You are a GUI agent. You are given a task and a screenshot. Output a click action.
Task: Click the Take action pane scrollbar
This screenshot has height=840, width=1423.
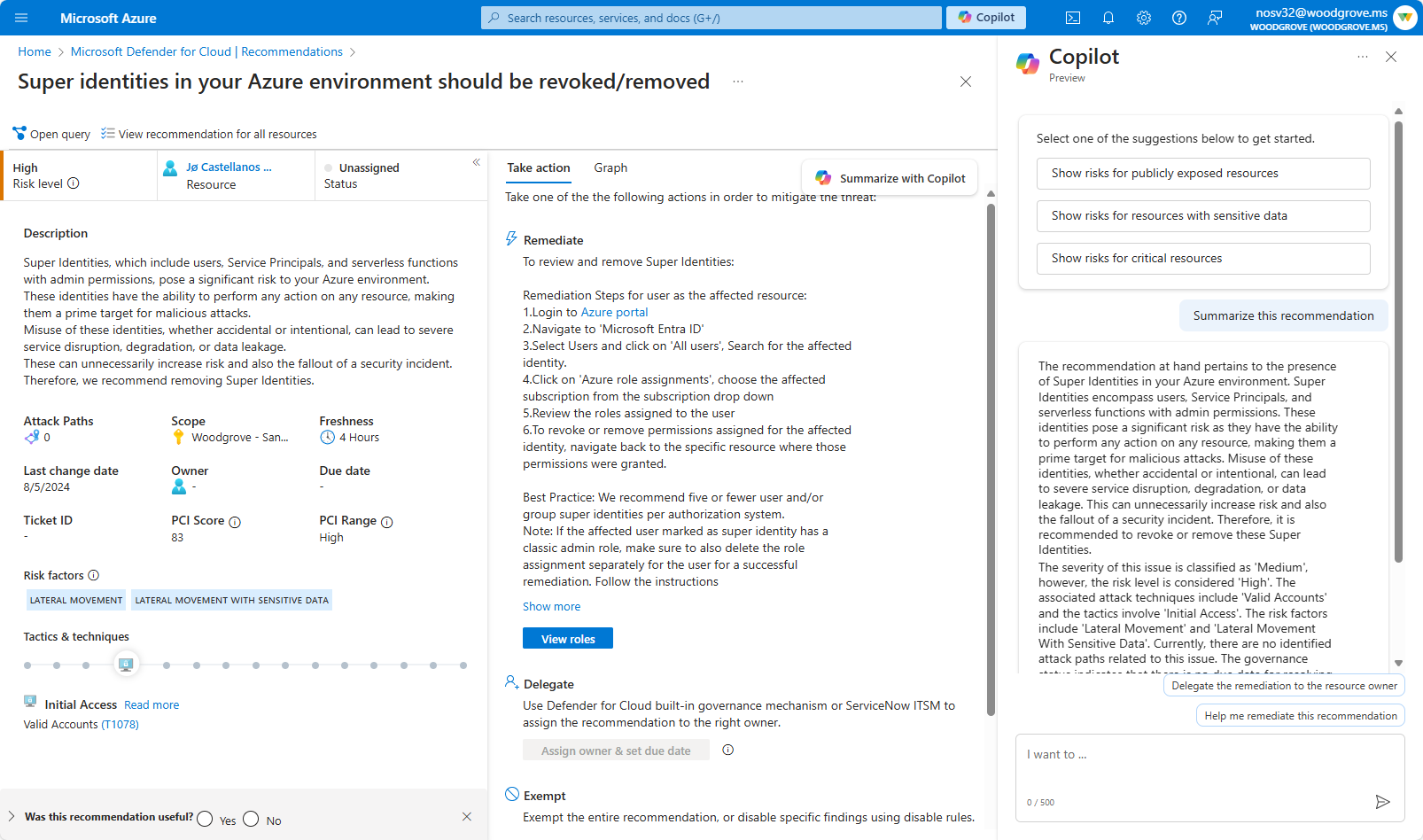[991, 459]
